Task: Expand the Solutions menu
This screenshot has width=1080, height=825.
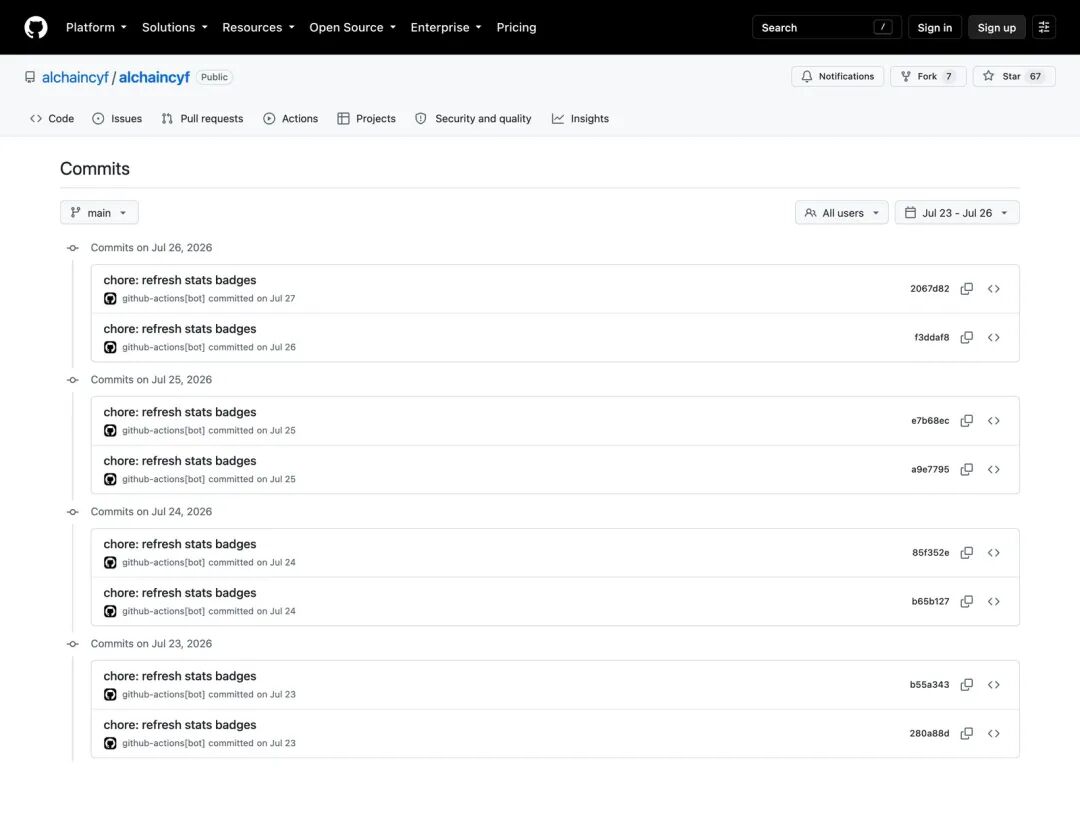Action: pyautogui.click(x=174, y=28)
